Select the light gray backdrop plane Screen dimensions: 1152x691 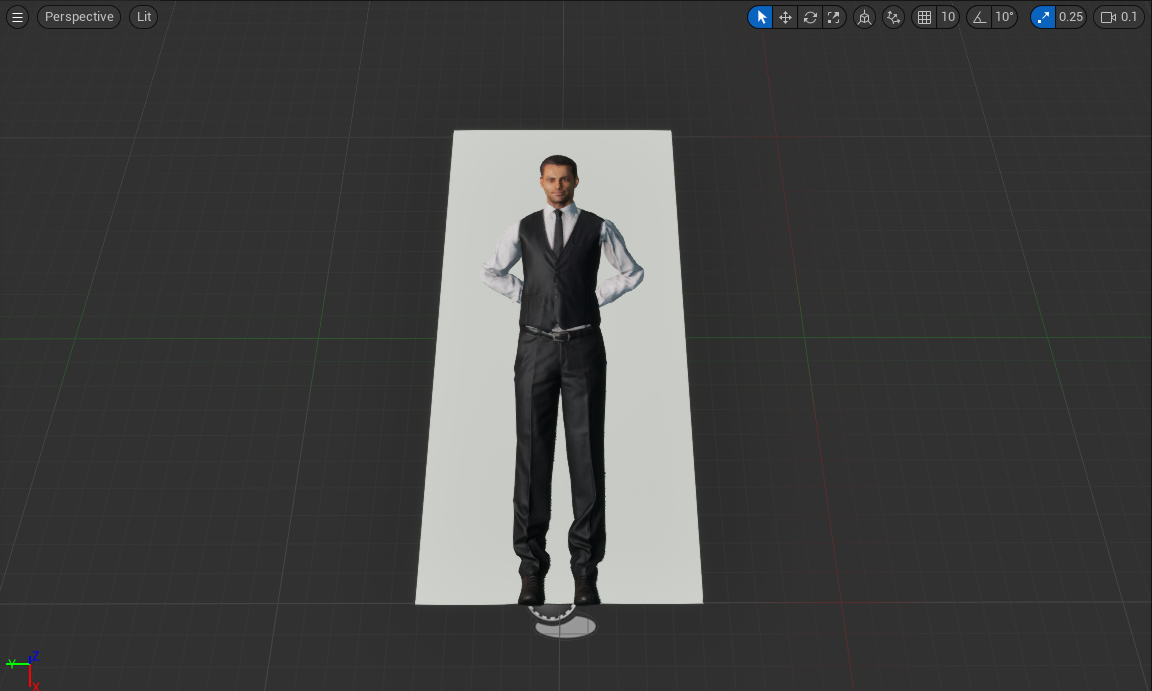pos(650,450)
